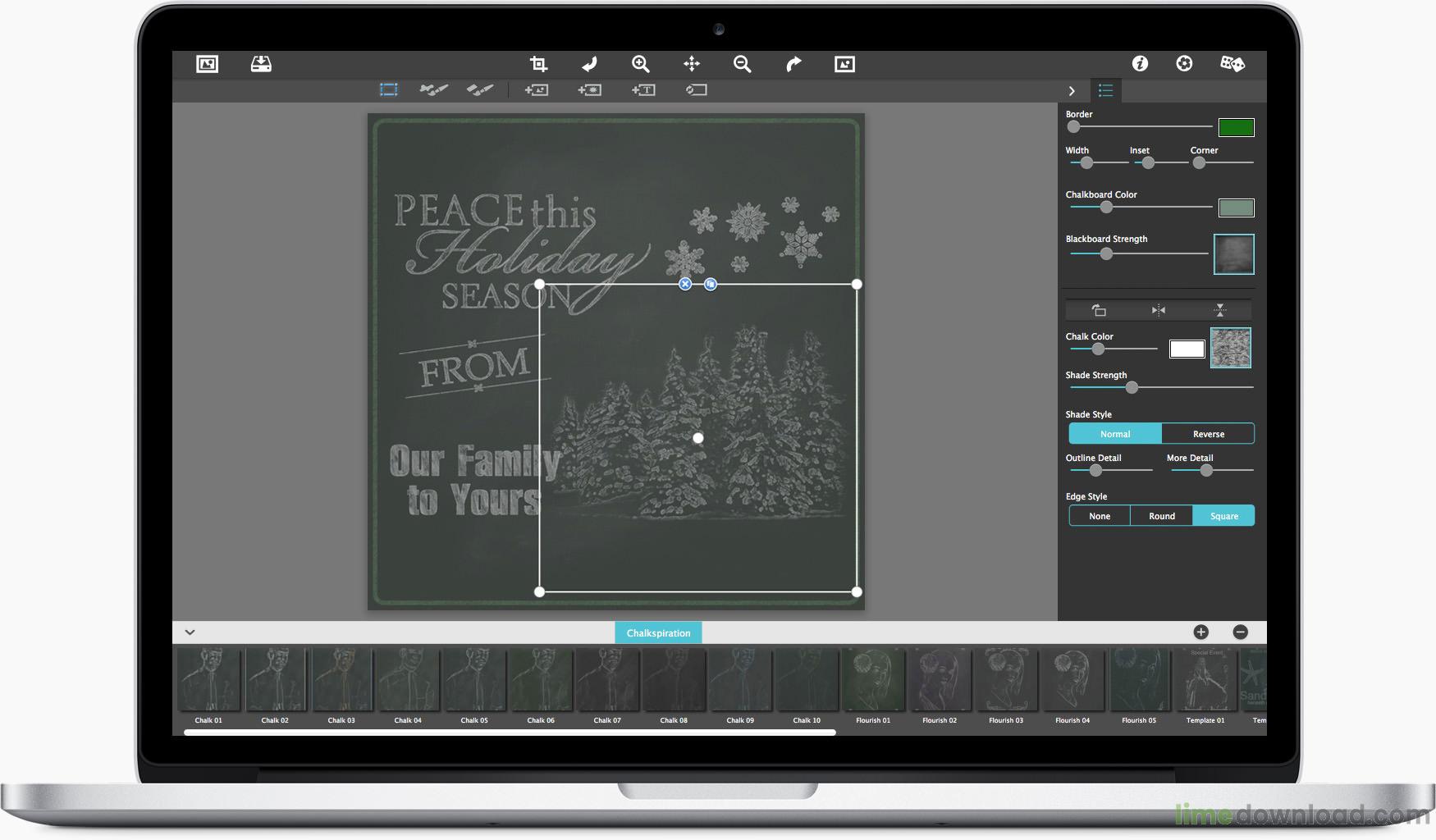Randomize with the dice icon

point(1232,63)
